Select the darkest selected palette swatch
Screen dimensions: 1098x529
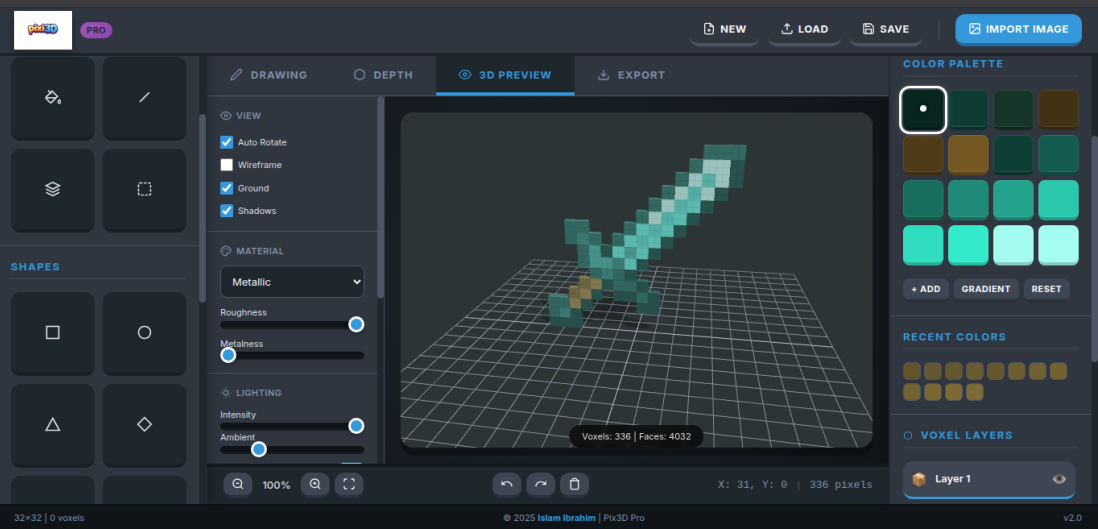pyautogui.click(x=923, y=109)
